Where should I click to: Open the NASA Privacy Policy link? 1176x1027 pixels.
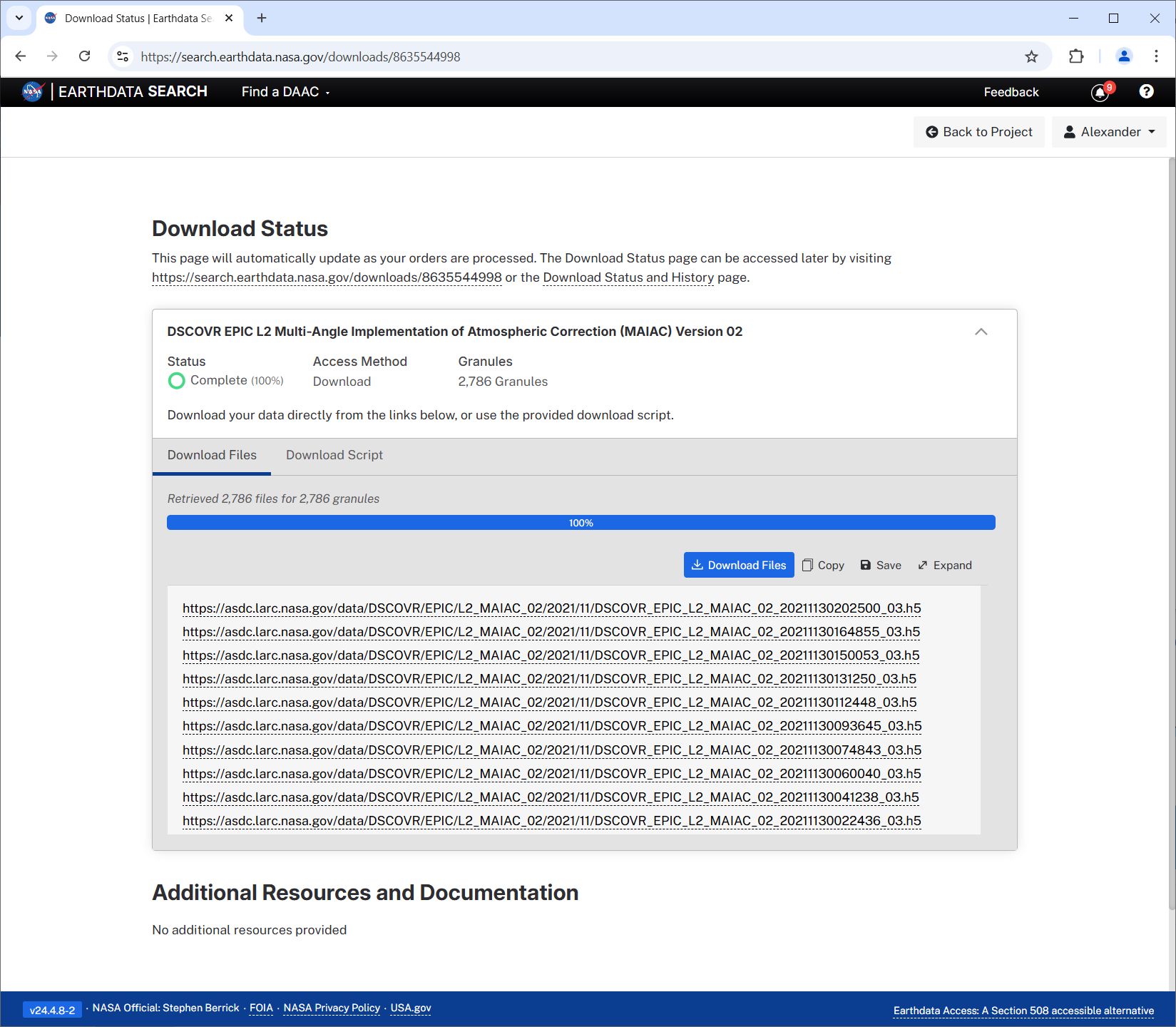[x=332, y=1008]
